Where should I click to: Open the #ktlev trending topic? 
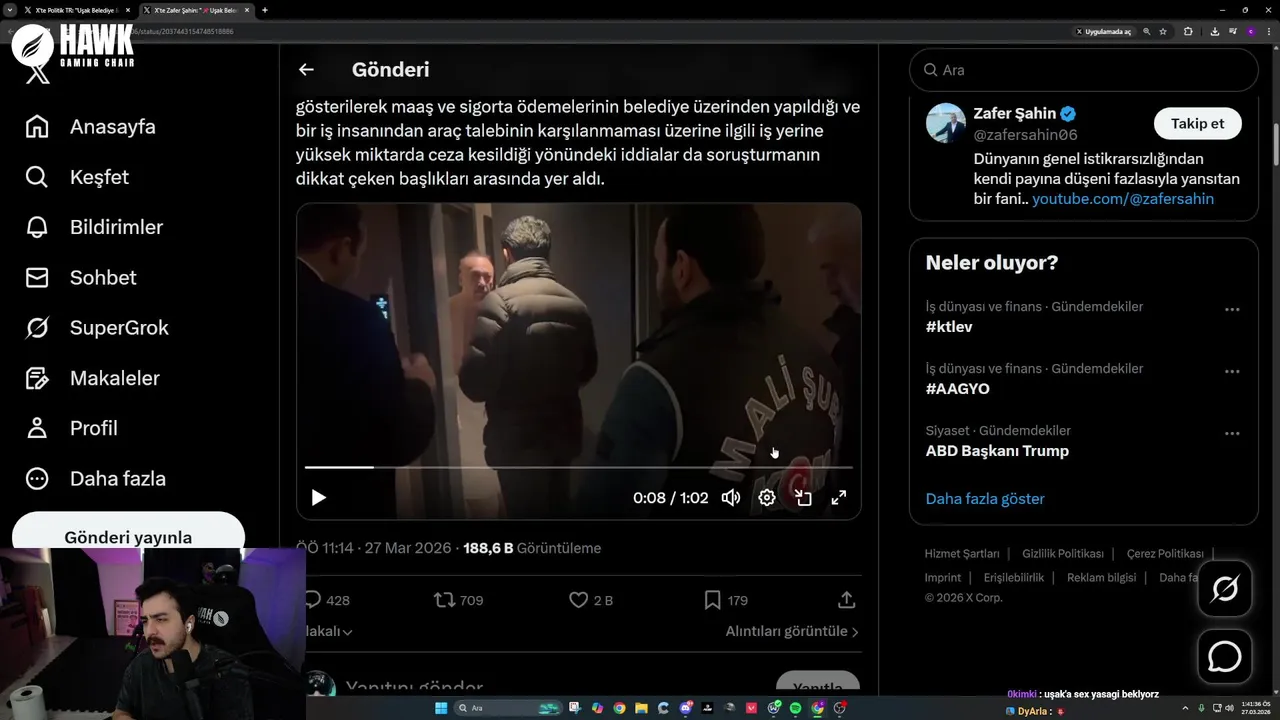[x=949, y=327]
